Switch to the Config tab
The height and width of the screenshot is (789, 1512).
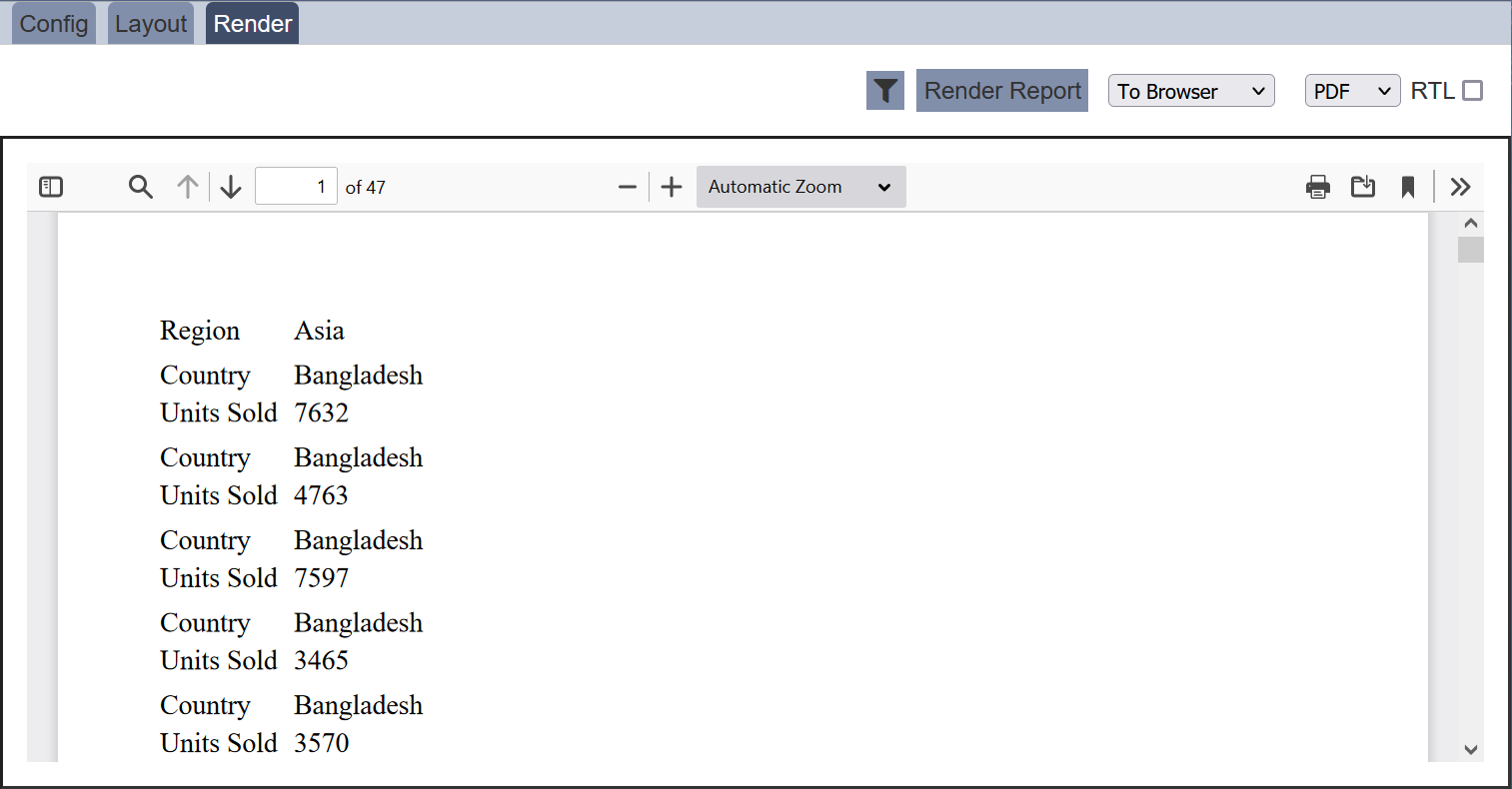coord(54,24)
